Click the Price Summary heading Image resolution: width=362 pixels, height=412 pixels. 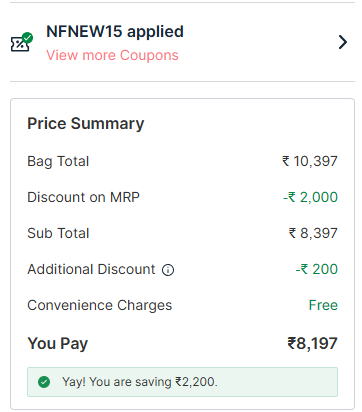(86, 124)
